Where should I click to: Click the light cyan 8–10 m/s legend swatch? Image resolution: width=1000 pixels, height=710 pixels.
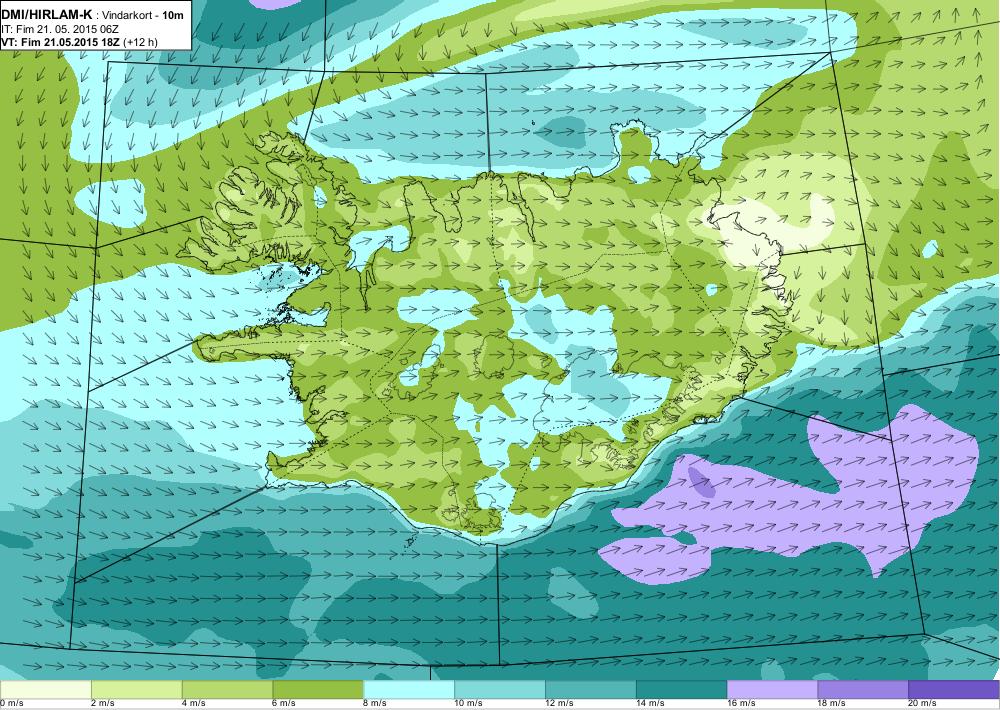tap(409, 690)
